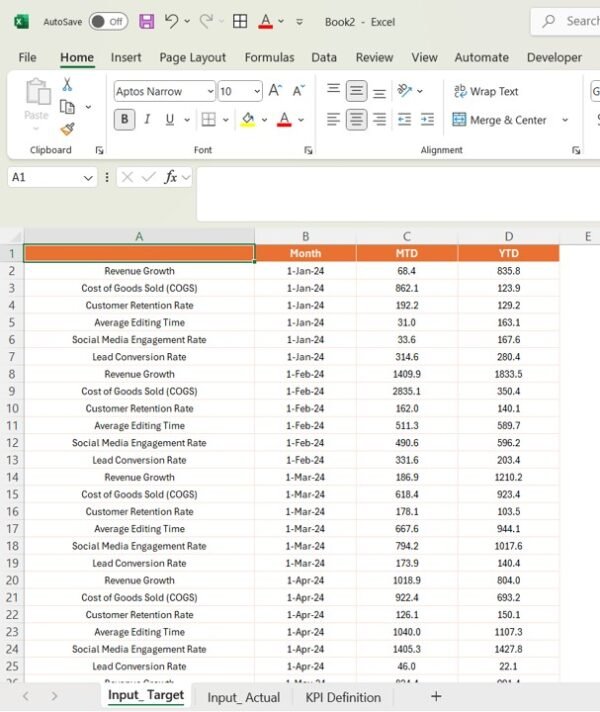Click the Increase Indent icon
600x712 pixels.
pos(427,120)
